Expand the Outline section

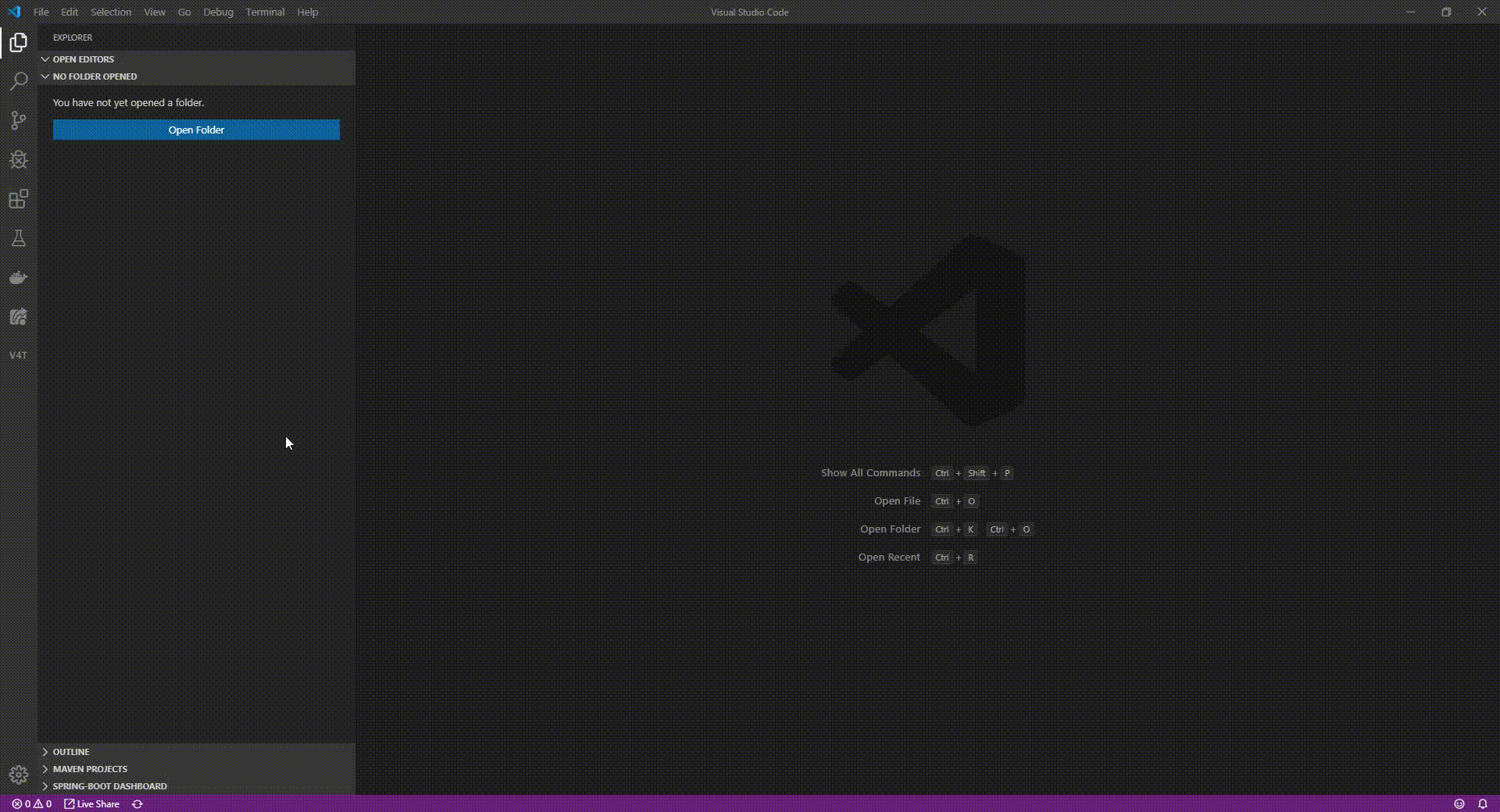click(196, 752)
